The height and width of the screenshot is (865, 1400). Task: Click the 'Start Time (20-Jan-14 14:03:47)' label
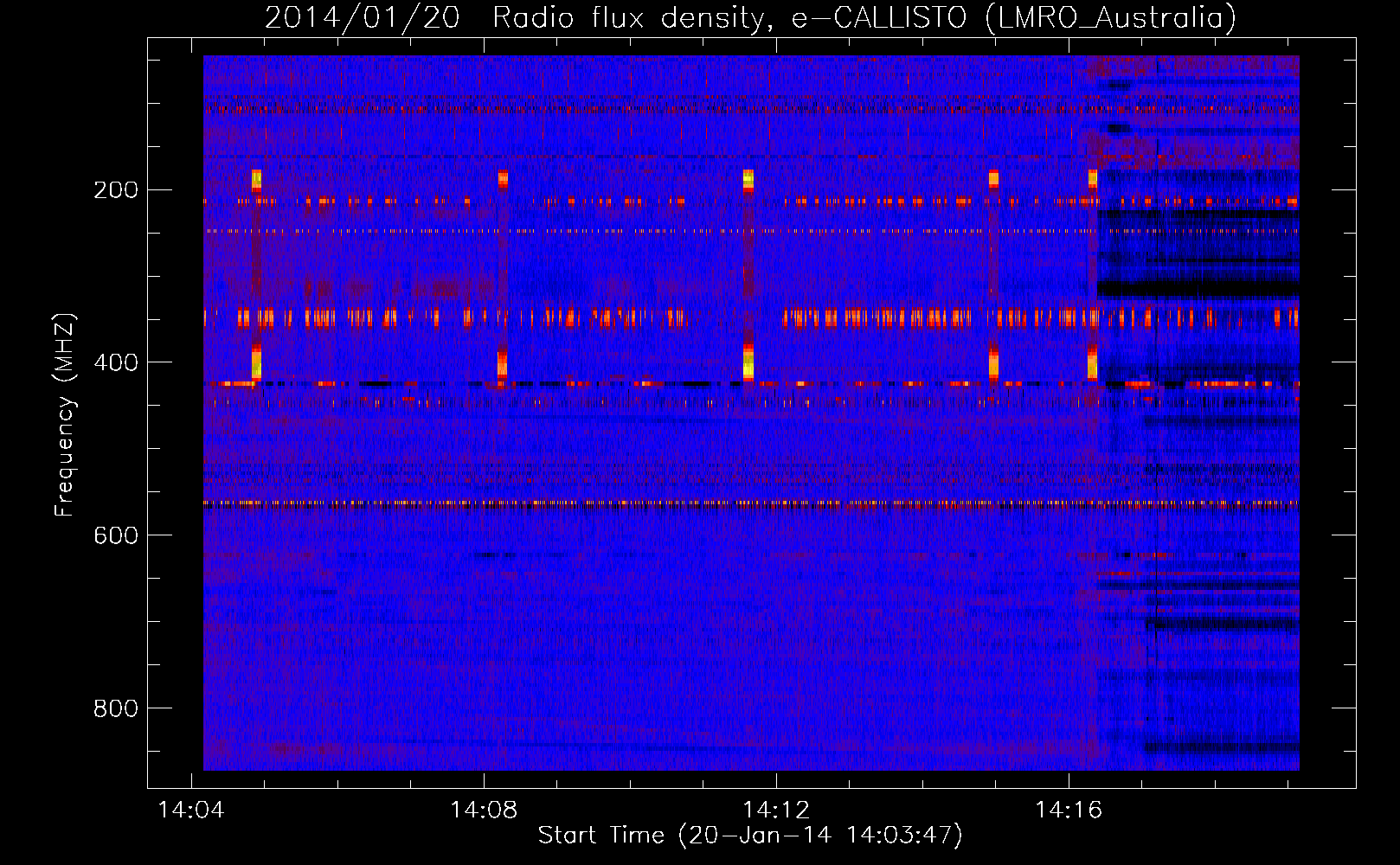[750, 836]
